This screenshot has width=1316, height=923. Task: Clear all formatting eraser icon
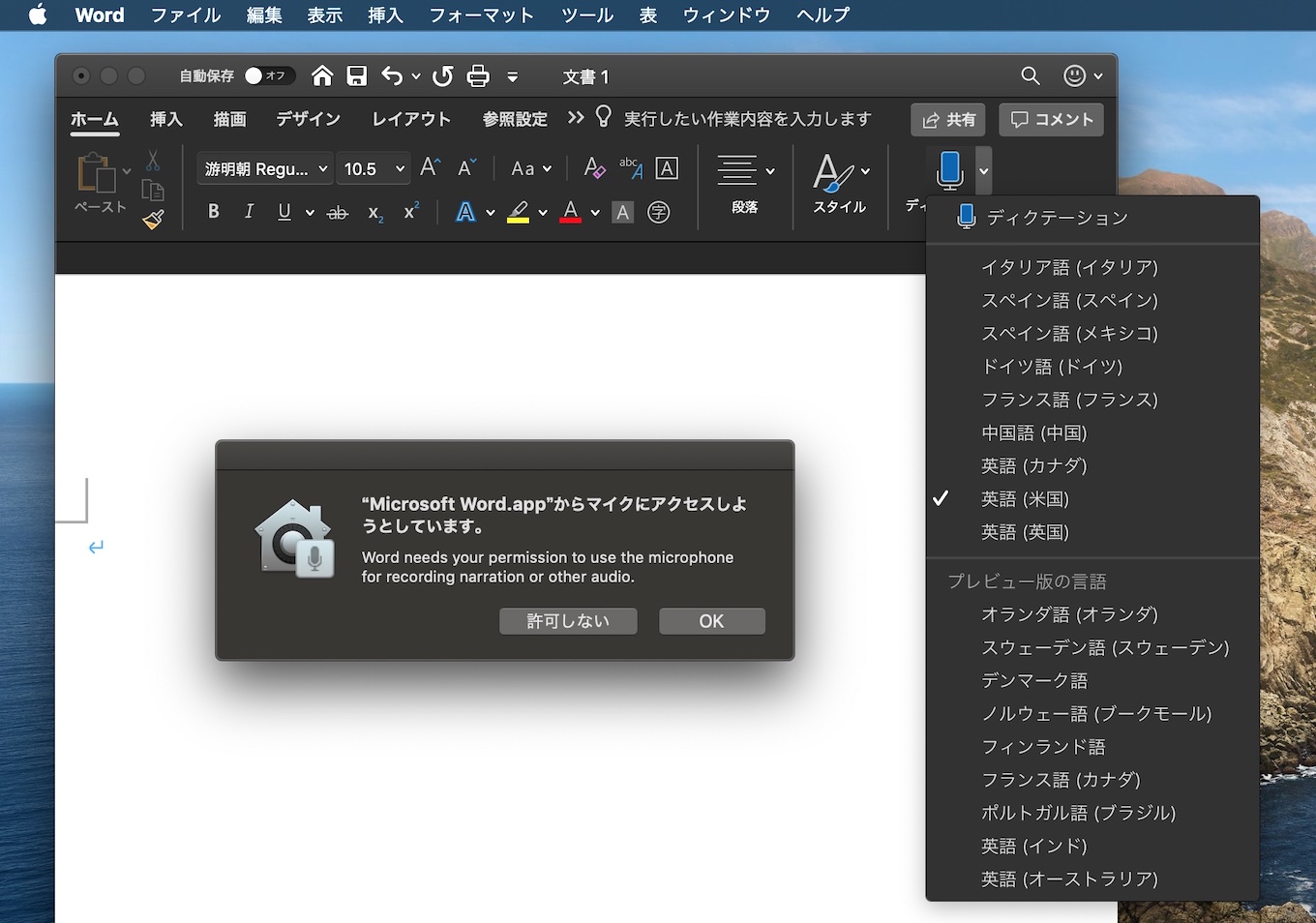pyautogui.click(x=594, y=168)
